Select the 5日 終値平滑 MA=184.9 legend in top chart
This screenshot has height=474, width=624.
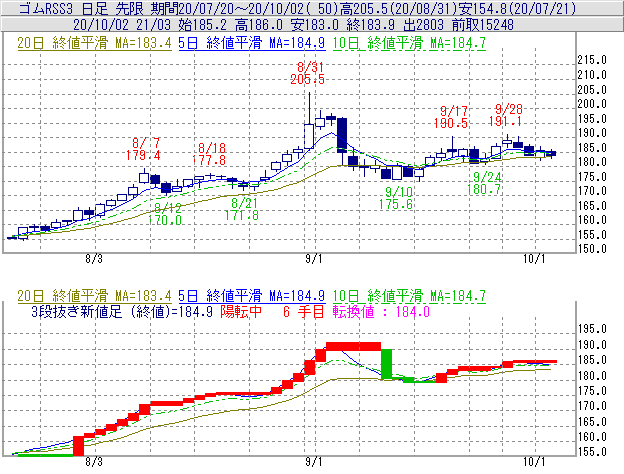(x=252, y=43)
